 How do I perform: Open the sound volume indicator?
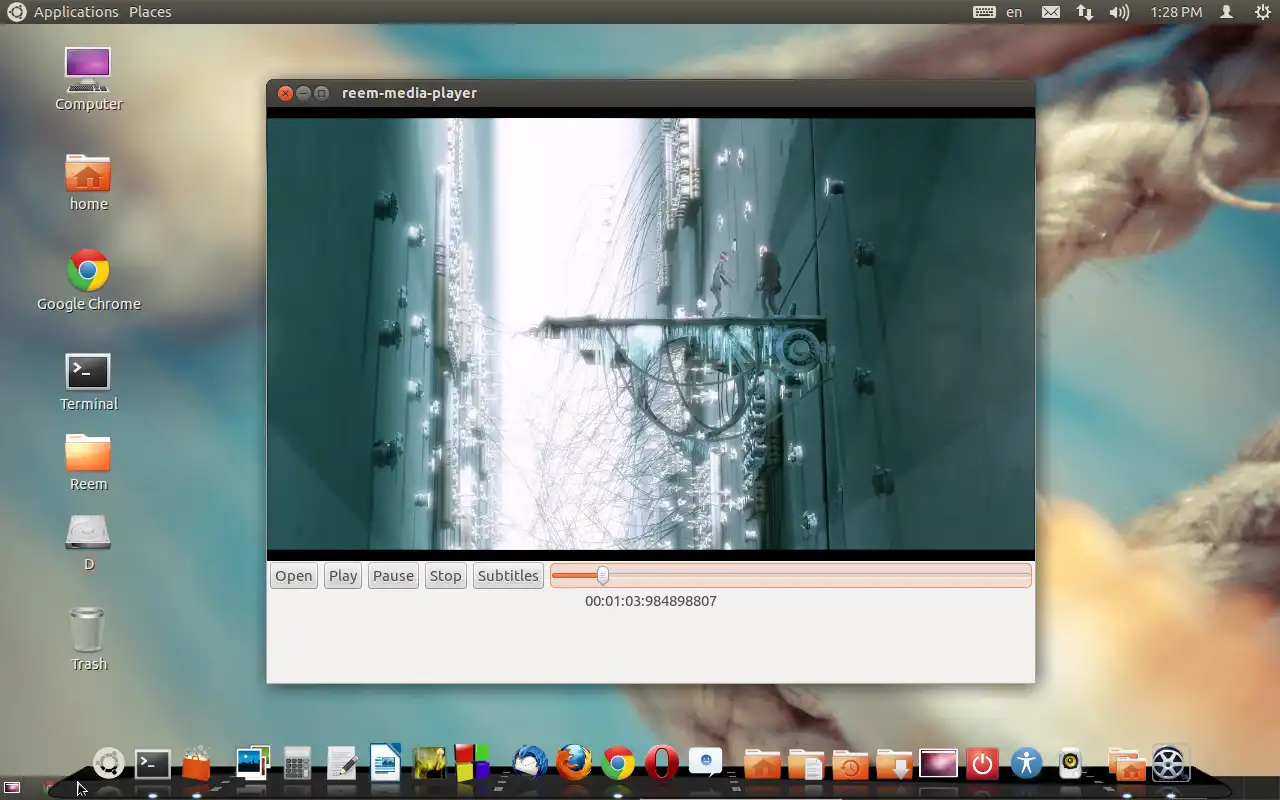click(1119, 12)
